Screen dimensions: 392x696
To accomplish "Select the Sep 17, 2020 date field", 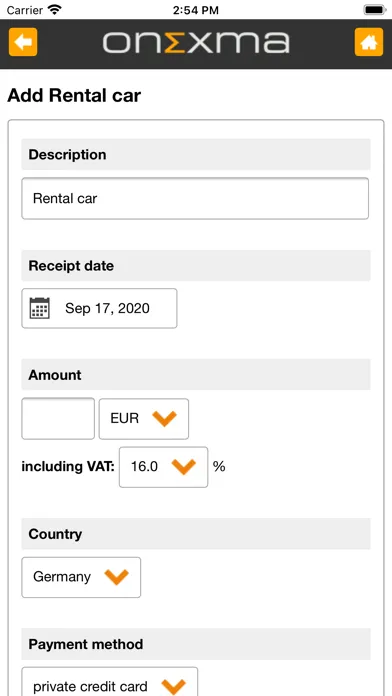I will click(x=99, y=308).
